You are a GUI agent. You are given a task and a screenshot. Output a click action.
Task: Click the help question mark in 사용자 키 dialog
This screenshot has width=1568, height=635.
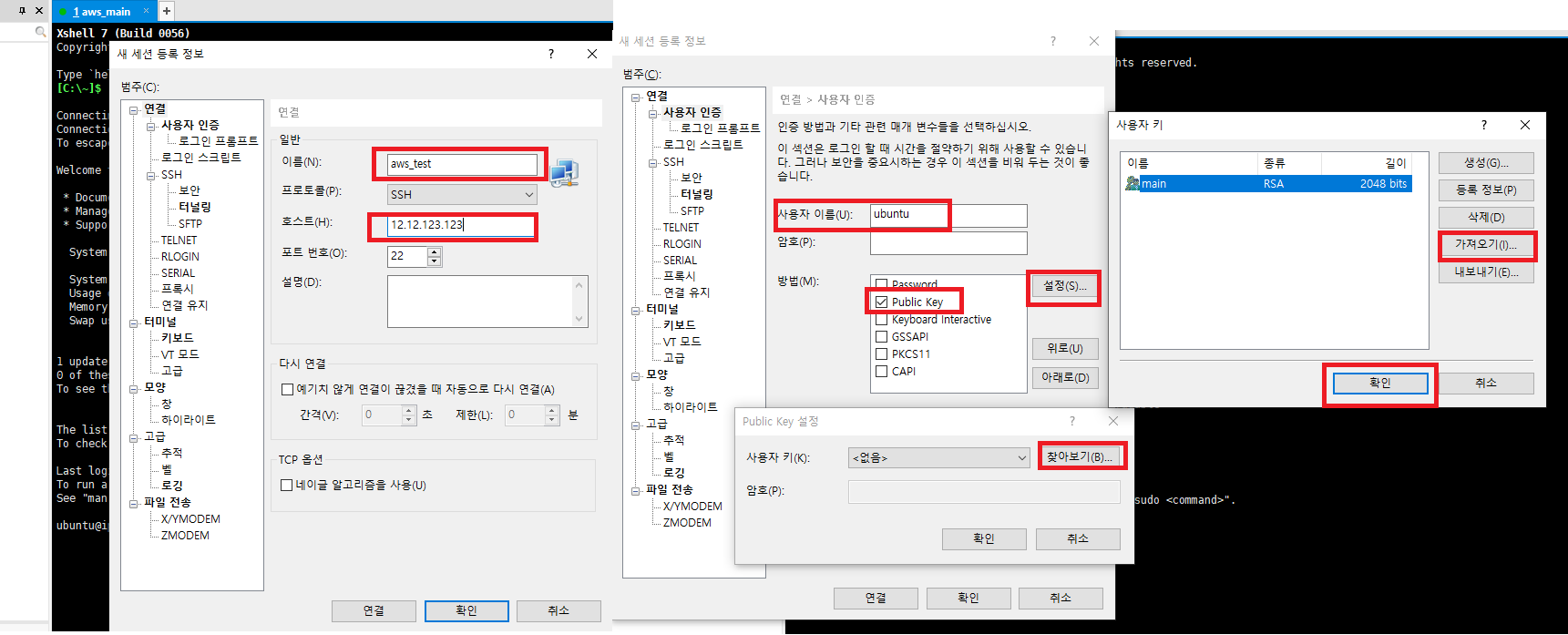pyautogui.click(x=1484, y=125)
